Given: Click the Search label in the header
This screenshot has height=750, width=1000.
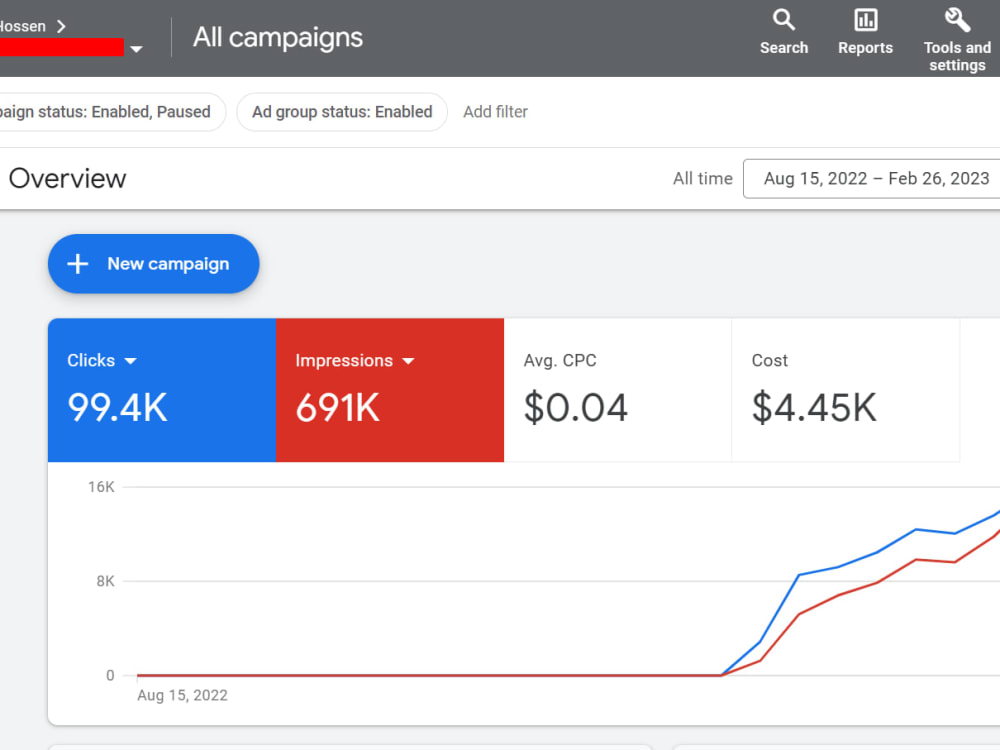Looking at the screenshot, I should pyautogui.click(x=784, y=48).
